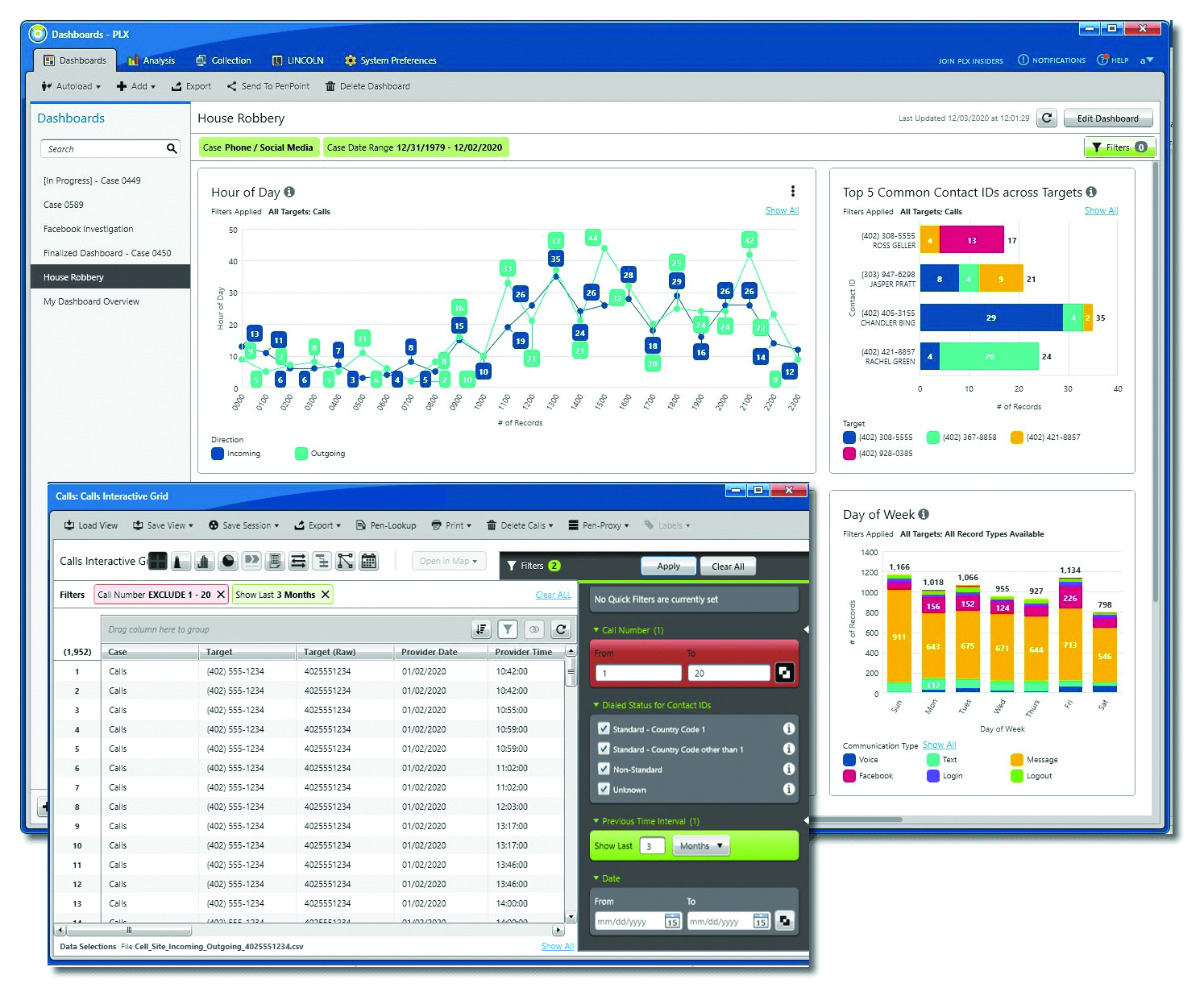
Task: Click the Apply filters button
Action: coord(668,566)
